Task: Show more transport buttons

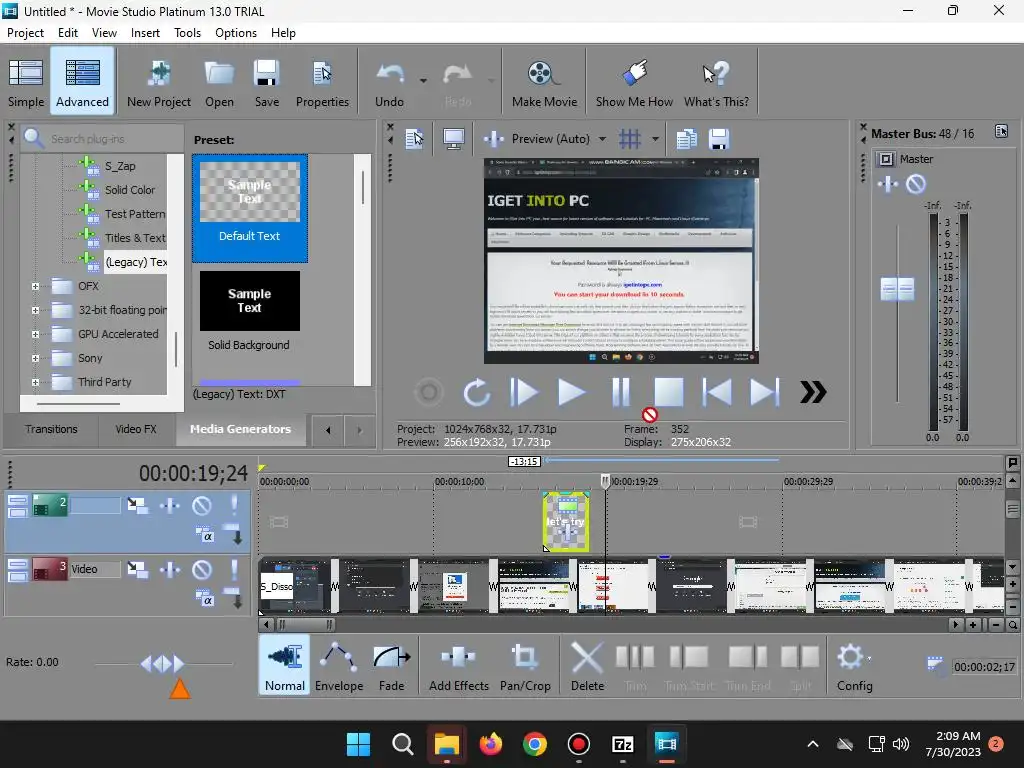Action: [x=813, y=392]
